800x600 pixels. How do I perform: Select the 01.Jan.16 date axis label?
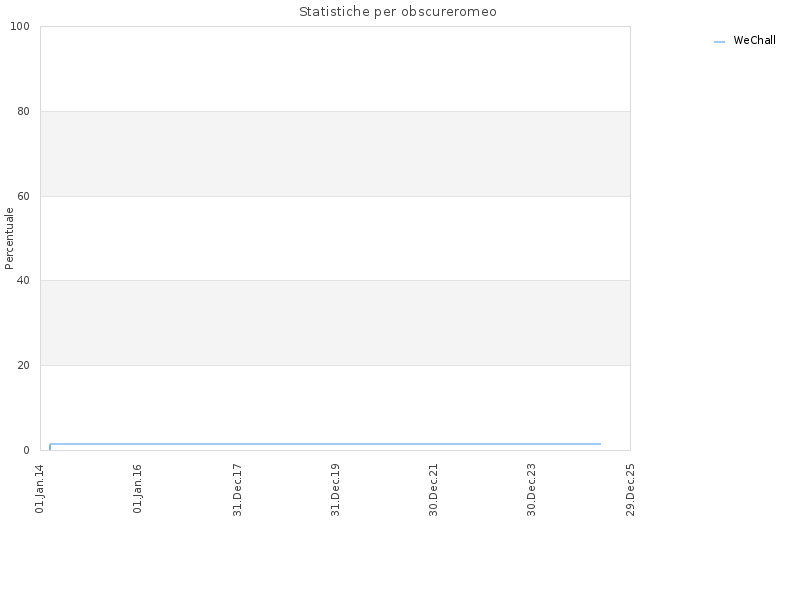[x=138, y=488]
